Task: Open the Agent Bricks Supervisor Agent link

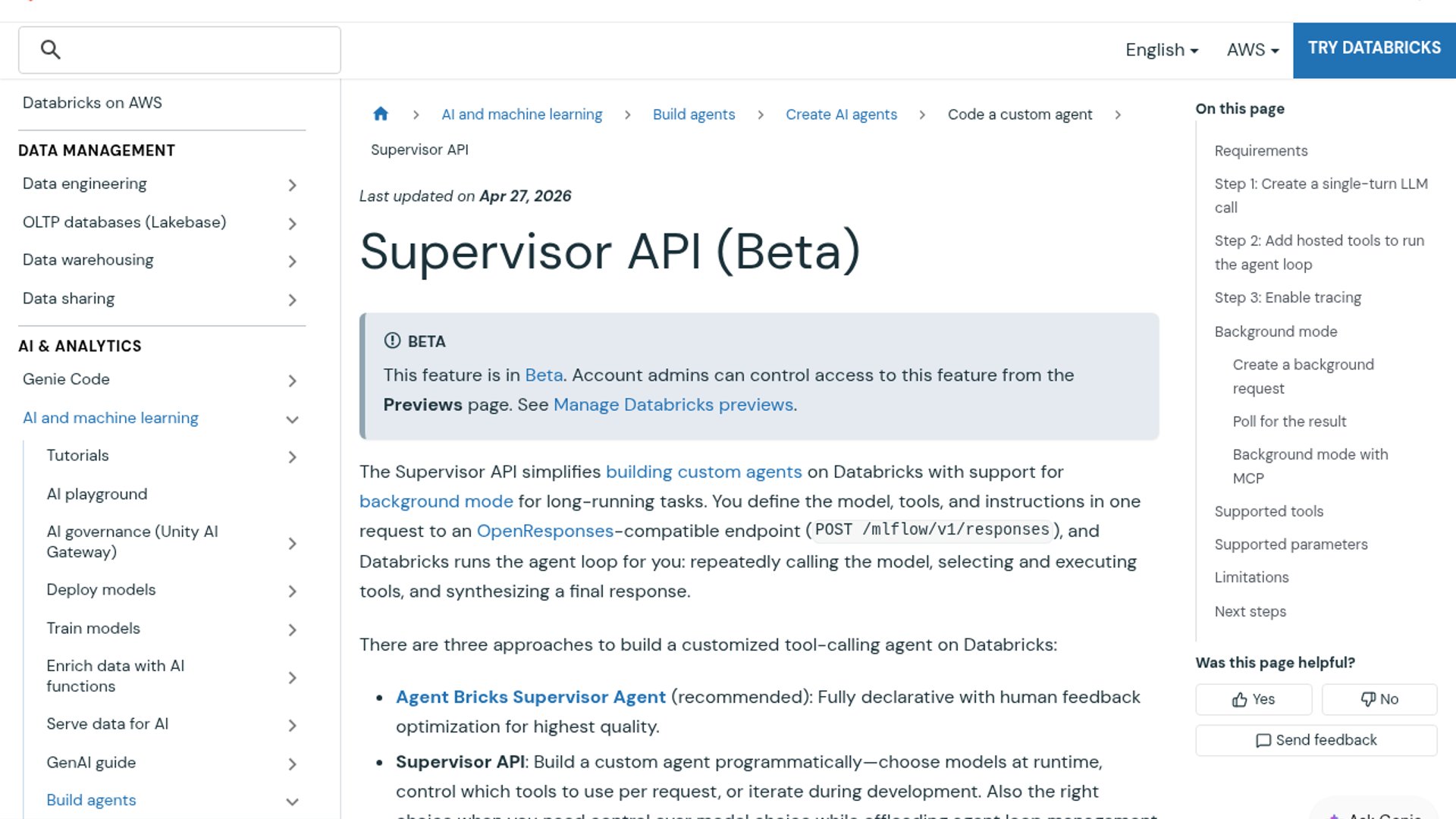Action: point(530,697)
